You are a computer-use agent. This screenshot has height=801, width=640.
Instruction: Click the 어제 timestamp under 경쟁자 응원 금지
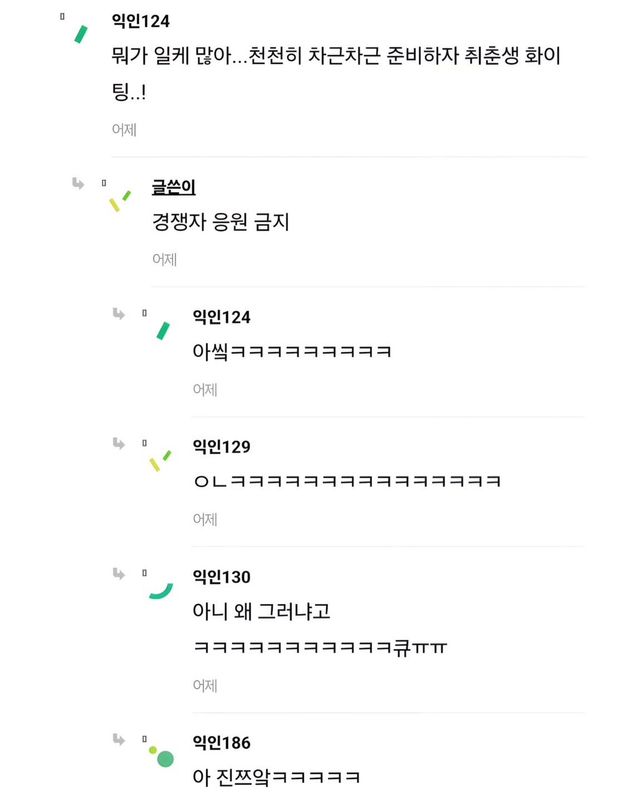coord(164,259)
